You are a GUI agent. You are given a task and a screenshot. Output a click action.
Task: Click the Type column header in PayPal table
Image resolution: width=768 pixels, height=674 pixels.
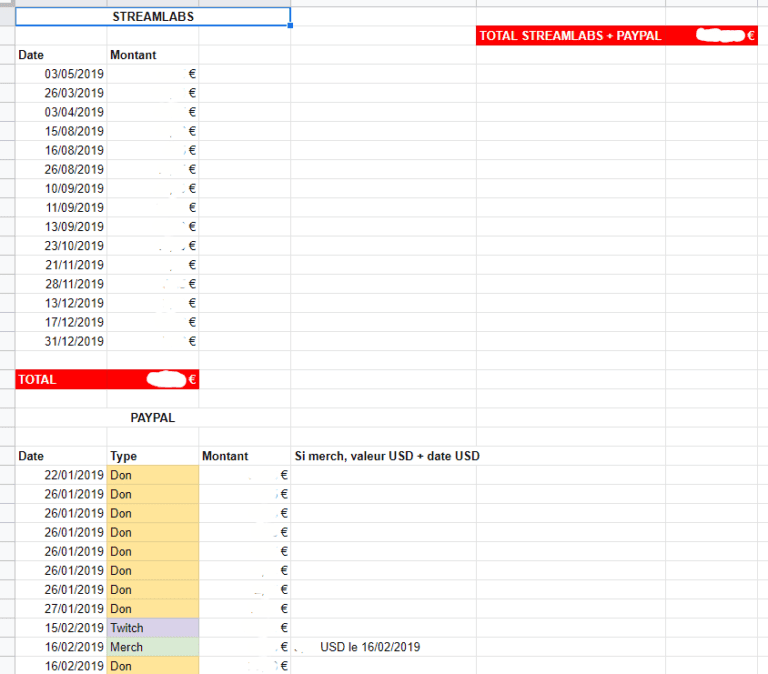tap(153, 456)
